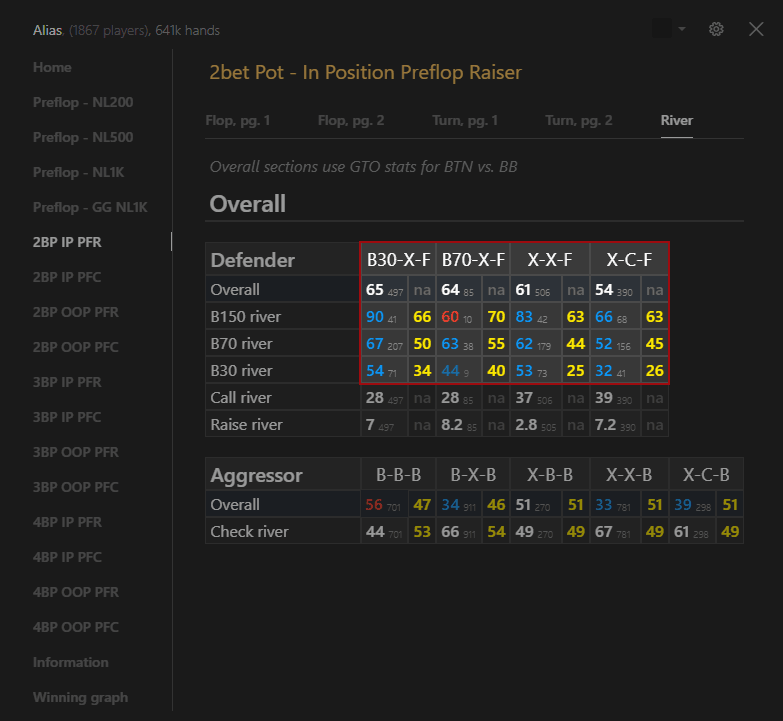Select 4BP OOP PFR sidebar item
Viewport: 783px width, 721px height.
pos(75,592)
